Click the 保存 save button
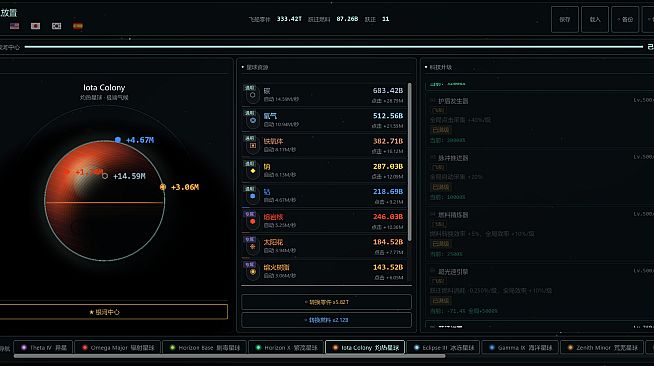The image size is (654, 366). pos(565,19)
